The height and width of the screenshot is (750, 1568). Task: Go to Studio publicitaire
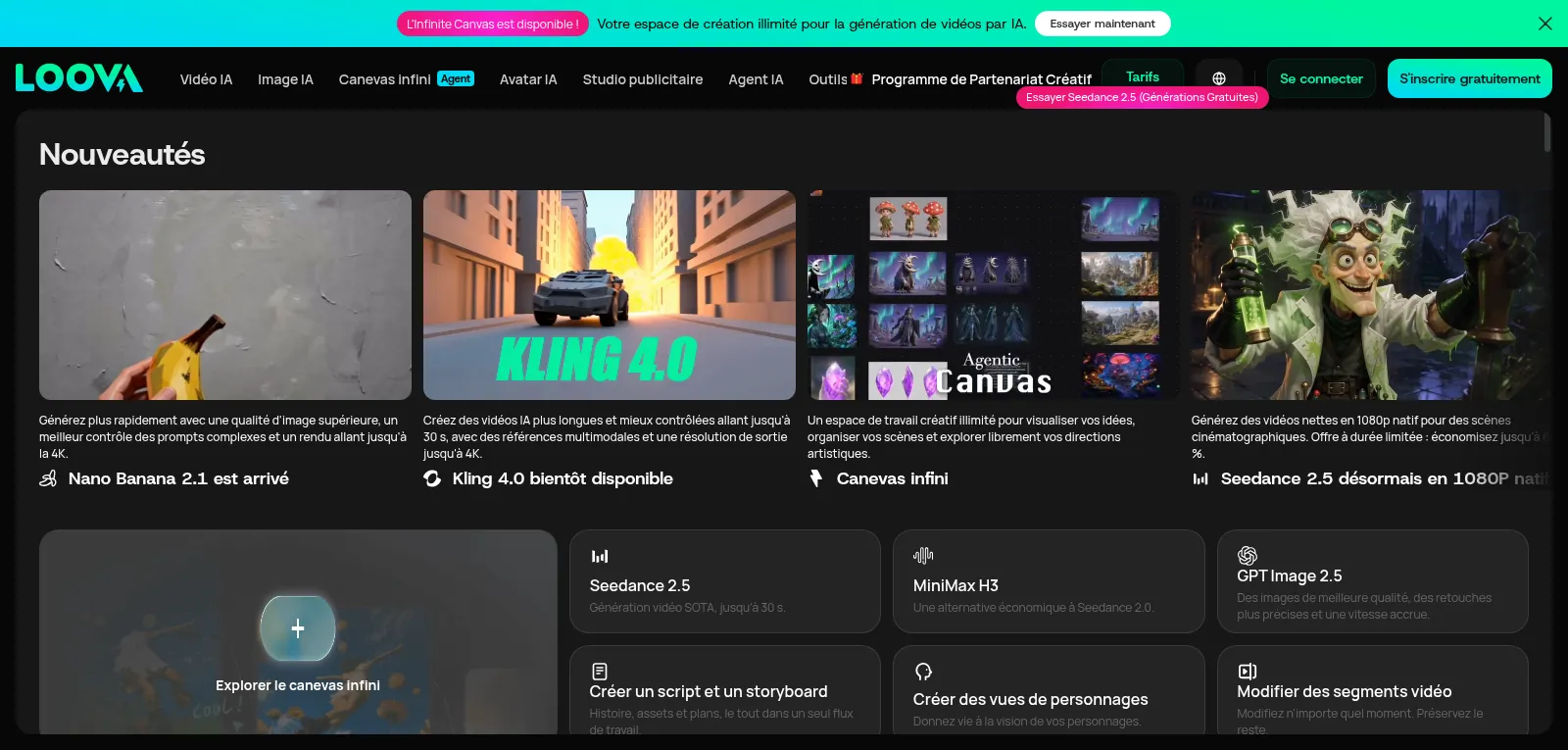pyautogui.click(x=643, y=79)
